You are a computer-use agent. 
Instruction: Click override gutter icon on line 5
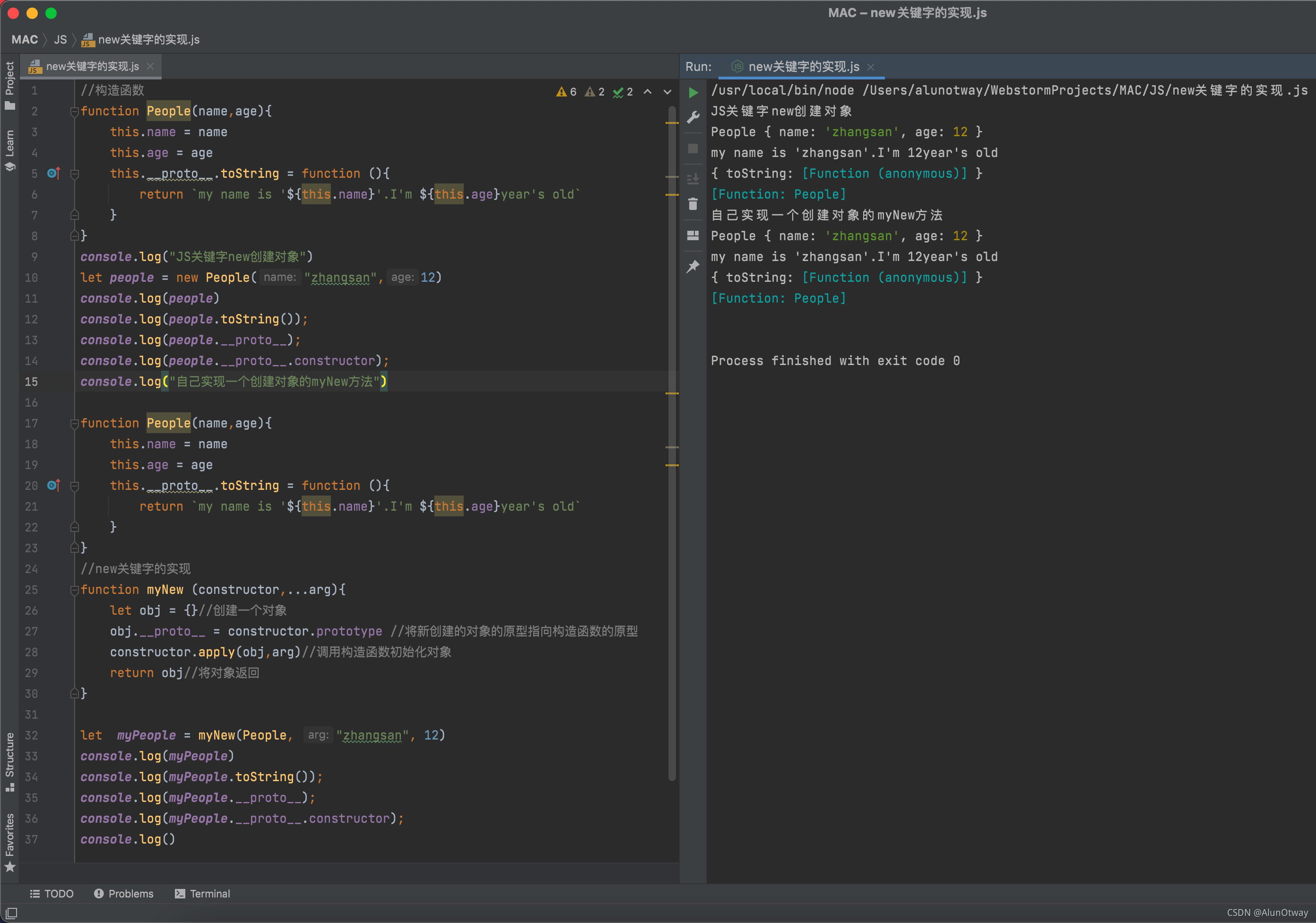tap(53, 173)
